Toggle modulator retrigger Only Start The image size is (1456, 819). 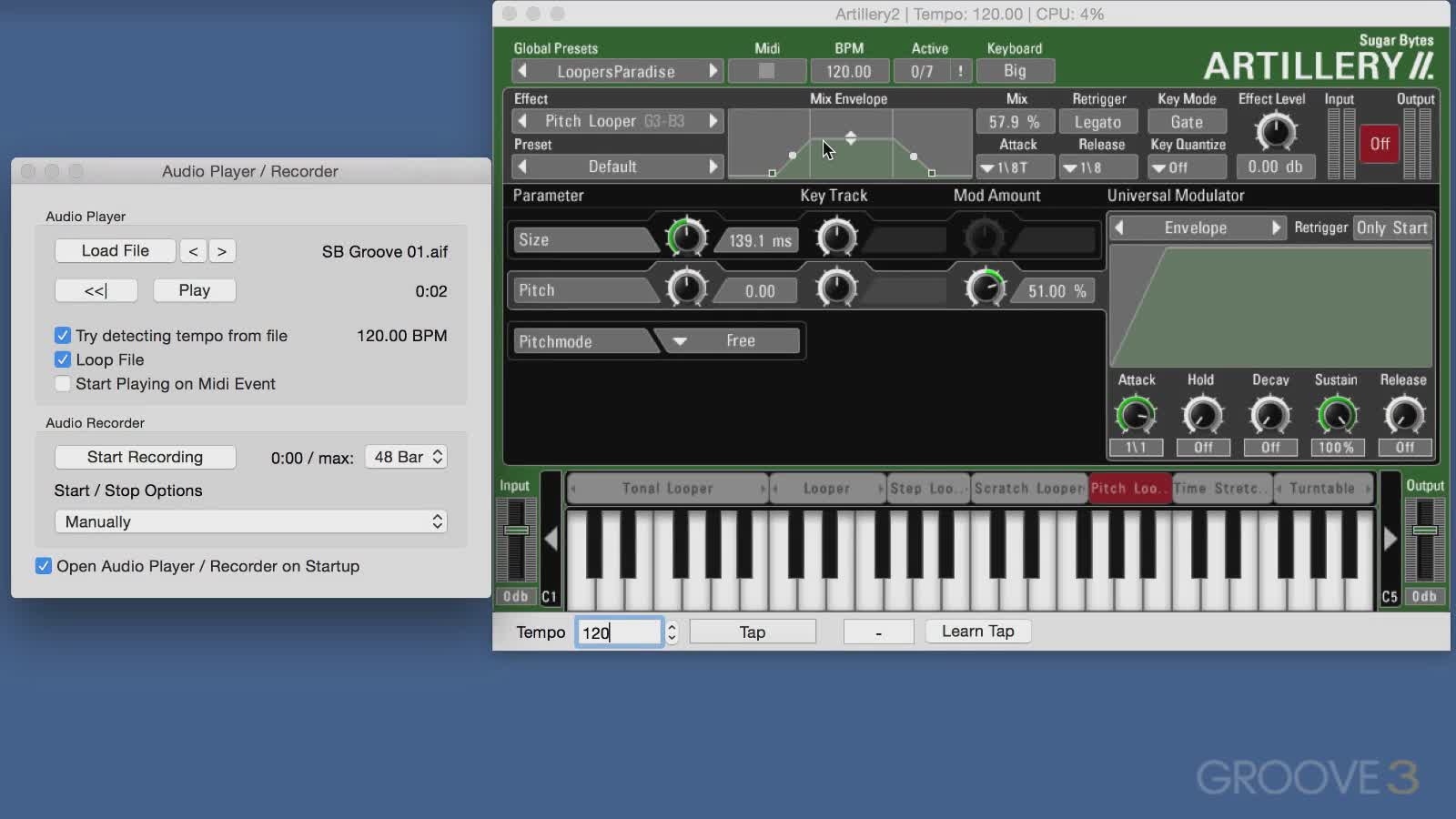pos(1392,227)
